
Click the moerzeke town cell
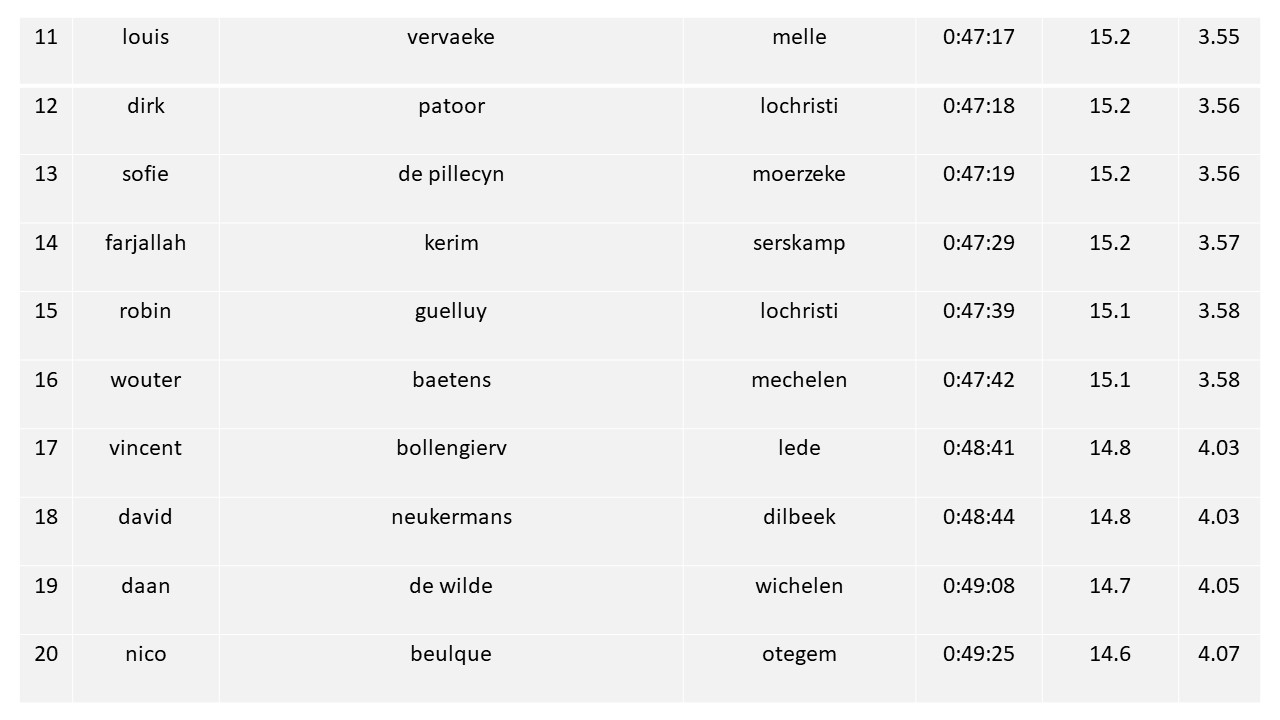[799, 188]
